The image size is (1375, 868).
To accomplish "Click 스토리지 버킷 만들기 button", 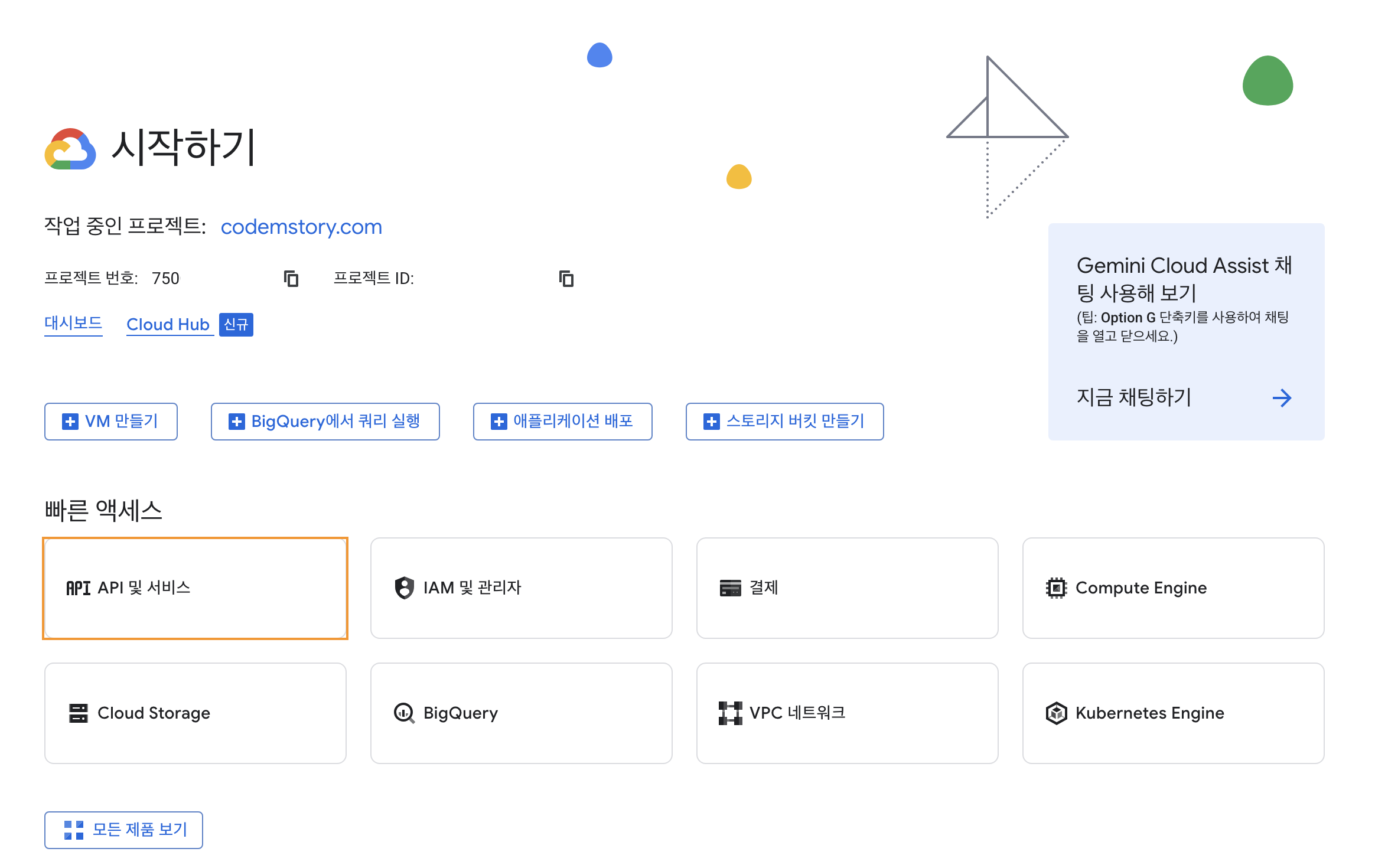I will pyautogui.click(x=784, y=422).
